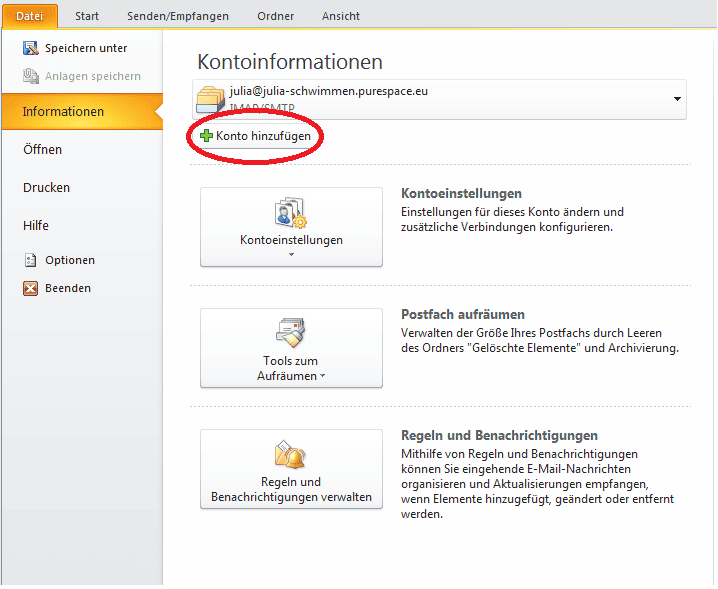Click the Speichern unter disk icon
Screen dimensions: 718x589
(x=30, y=49)
